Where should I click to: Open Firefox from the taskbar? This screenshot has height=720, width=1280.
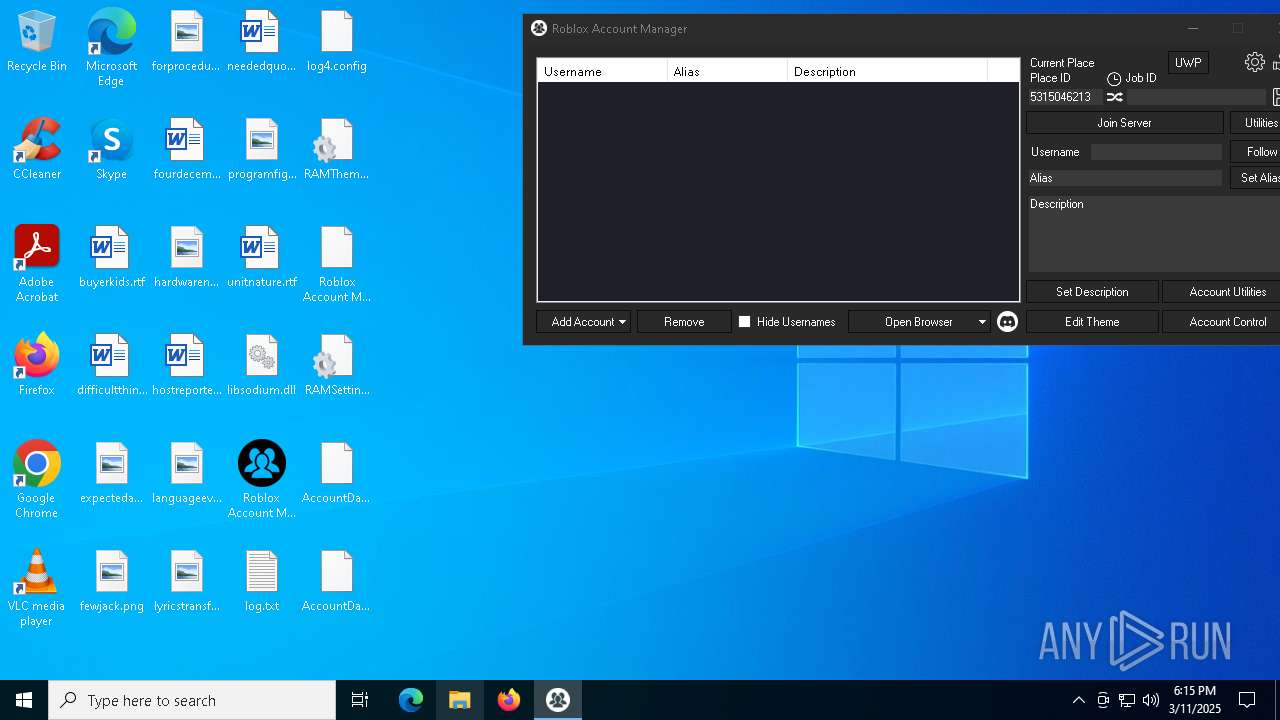click(509, 700)
